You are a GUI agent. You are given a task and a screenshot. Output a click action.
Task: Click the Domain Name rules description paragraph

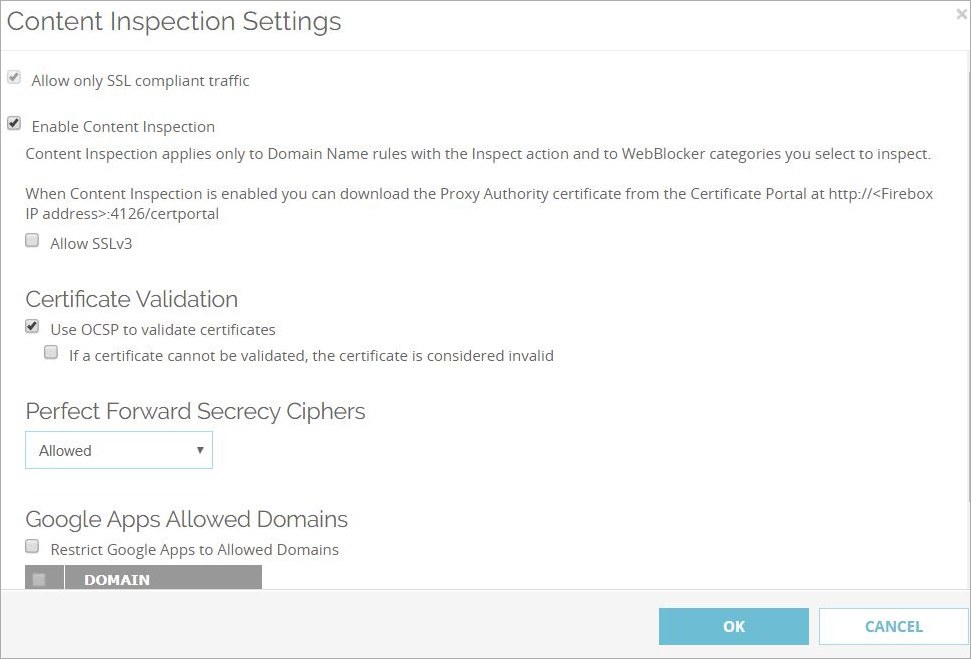[478, 154]
